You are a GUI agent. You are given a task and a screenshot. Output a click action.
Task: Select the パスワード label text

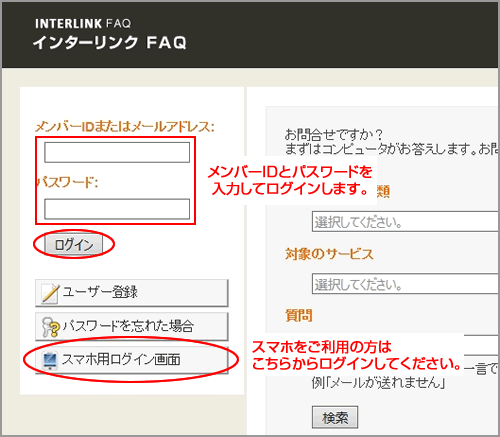[67, 182]
